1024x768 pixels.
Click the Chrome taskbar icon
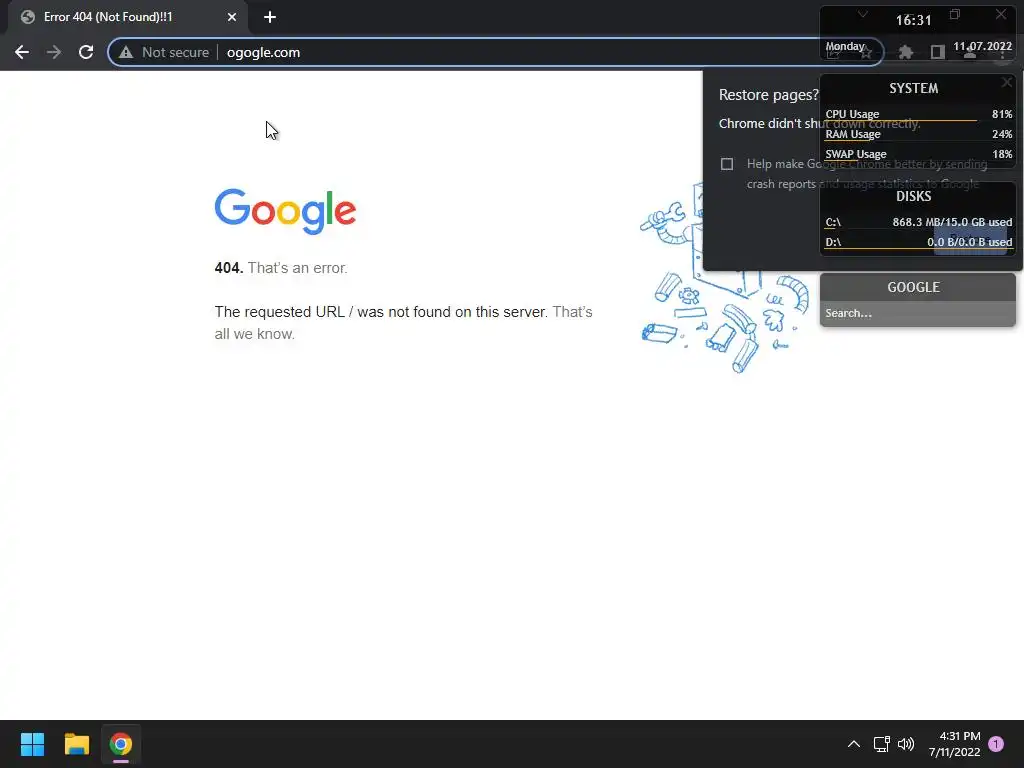click(121, 744)
